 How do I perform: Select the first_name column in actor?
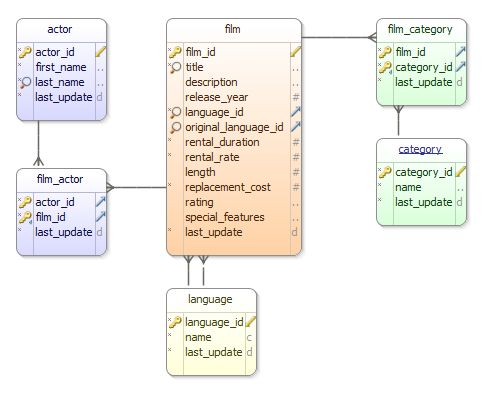(x=61, y=67)
